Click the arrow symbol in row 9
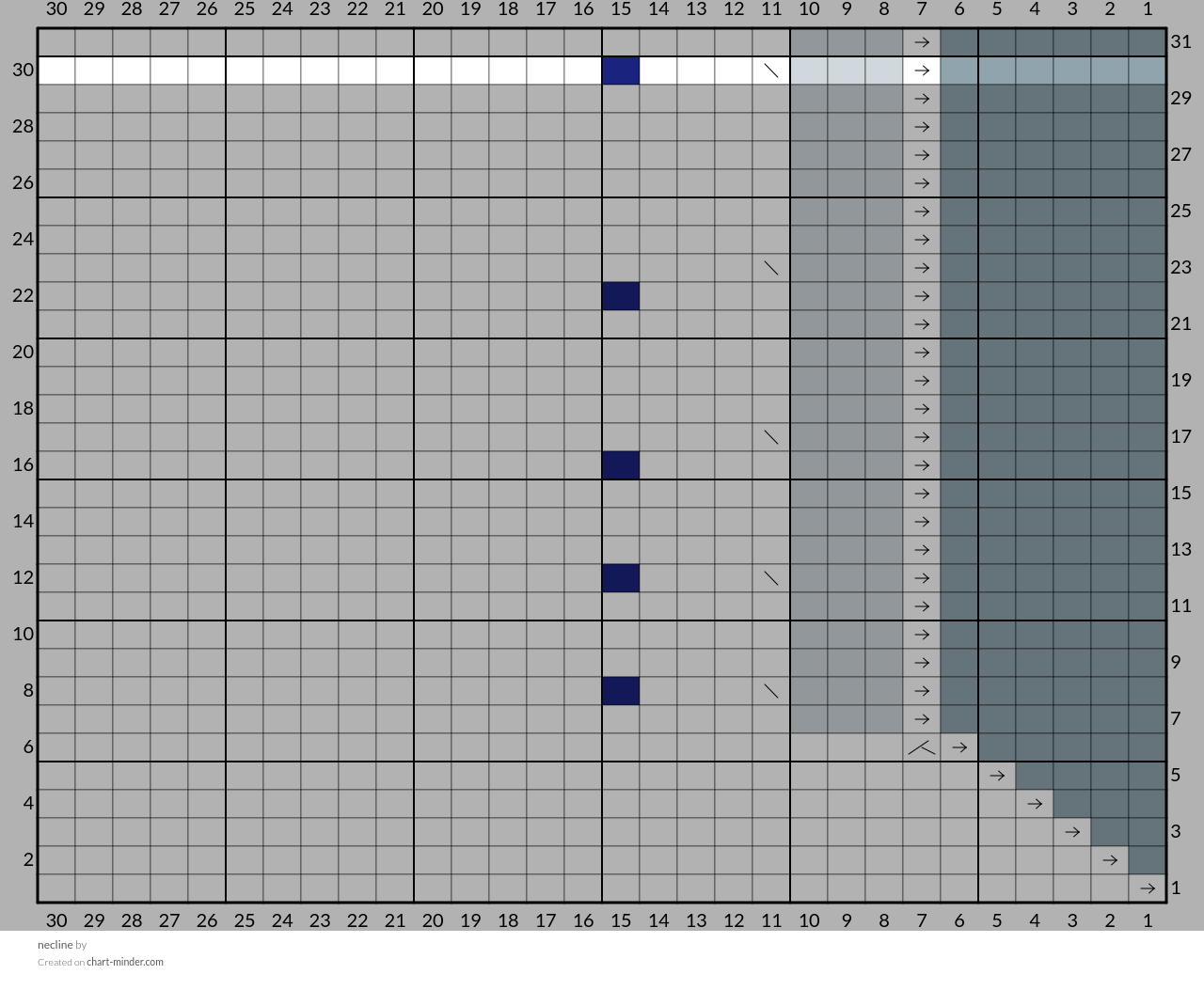1204x990 pixels. tap(922, 663)
